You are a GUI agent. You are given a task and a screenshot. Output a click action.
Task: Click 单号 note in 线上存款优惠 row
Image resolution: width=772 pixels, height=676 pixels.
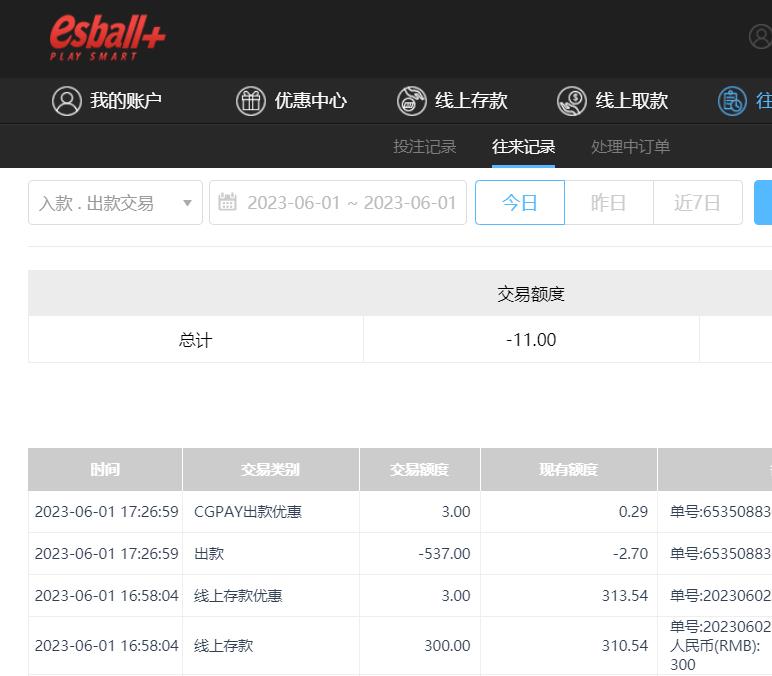(x=721, y=596)
